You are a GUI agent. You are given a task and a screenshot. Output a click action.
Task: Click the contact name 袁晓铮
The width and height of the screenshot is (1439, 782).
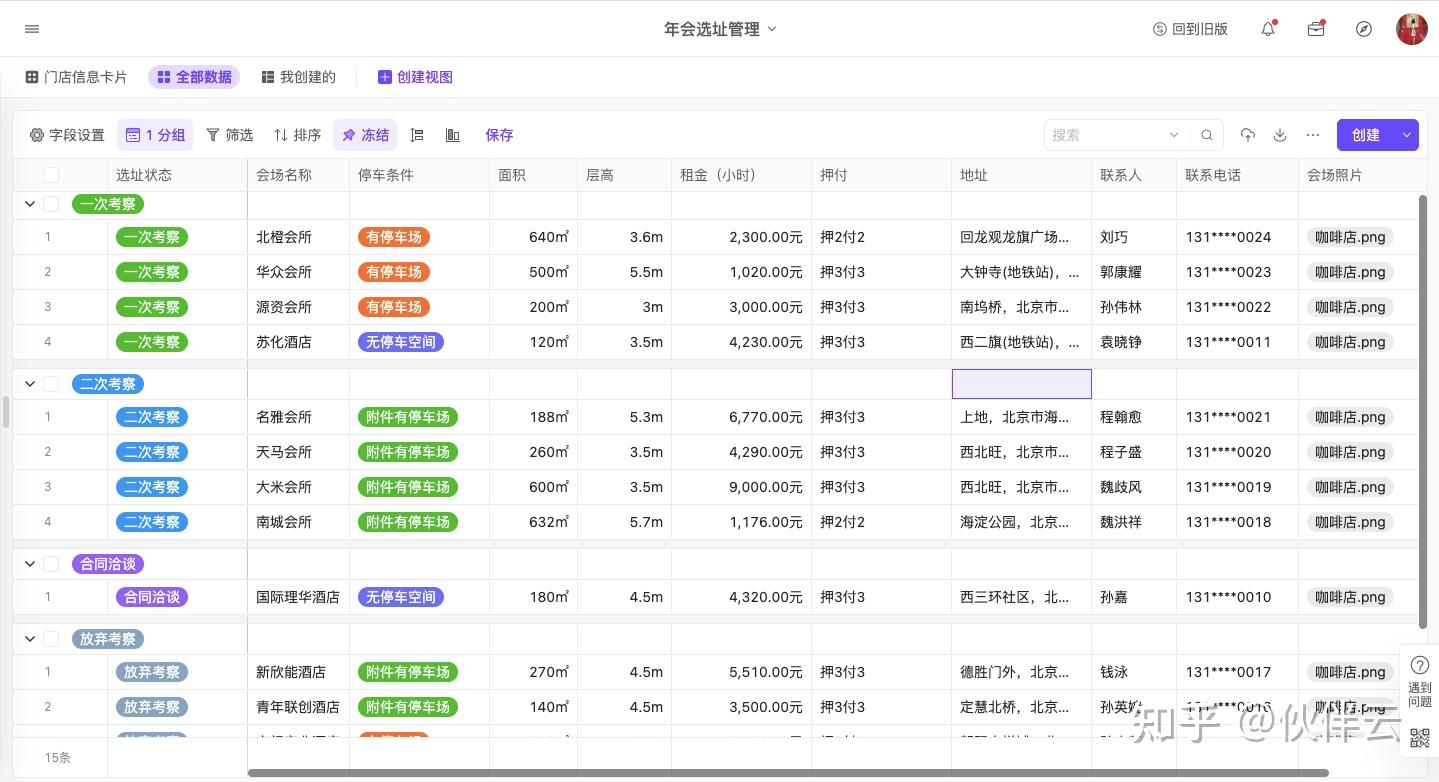click(1121, 342)
